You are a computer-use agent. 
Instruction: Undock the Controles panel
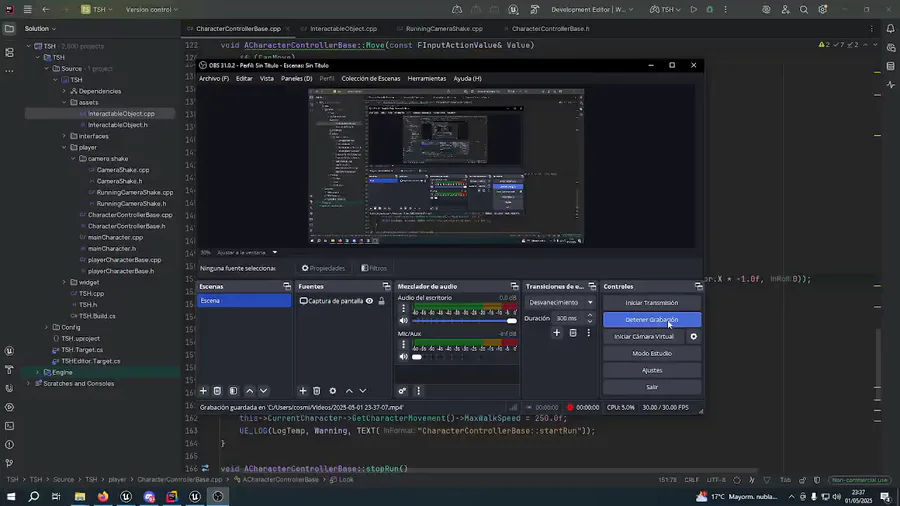[x=699, y=286]
